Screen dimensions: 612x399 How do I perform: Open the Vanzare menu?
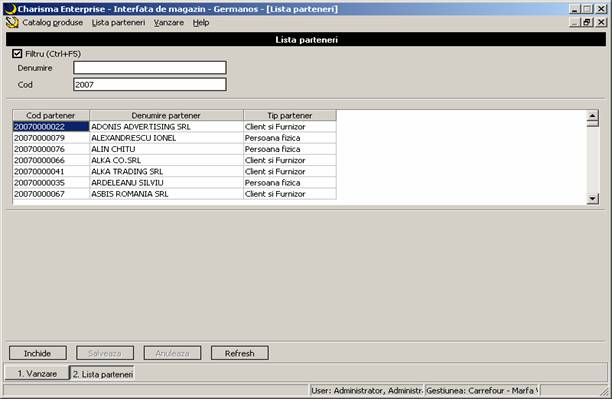tap(169, 23)
